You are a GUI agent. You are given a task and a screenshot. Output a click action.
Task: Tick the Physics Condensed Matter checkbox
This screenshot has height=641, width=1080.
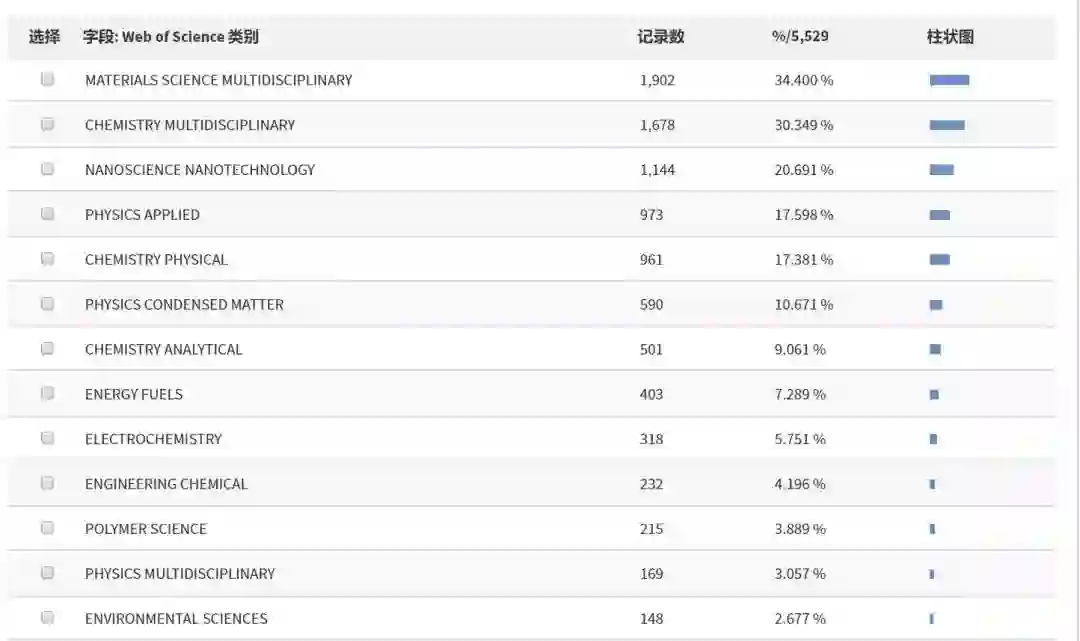tap(47, 303)
